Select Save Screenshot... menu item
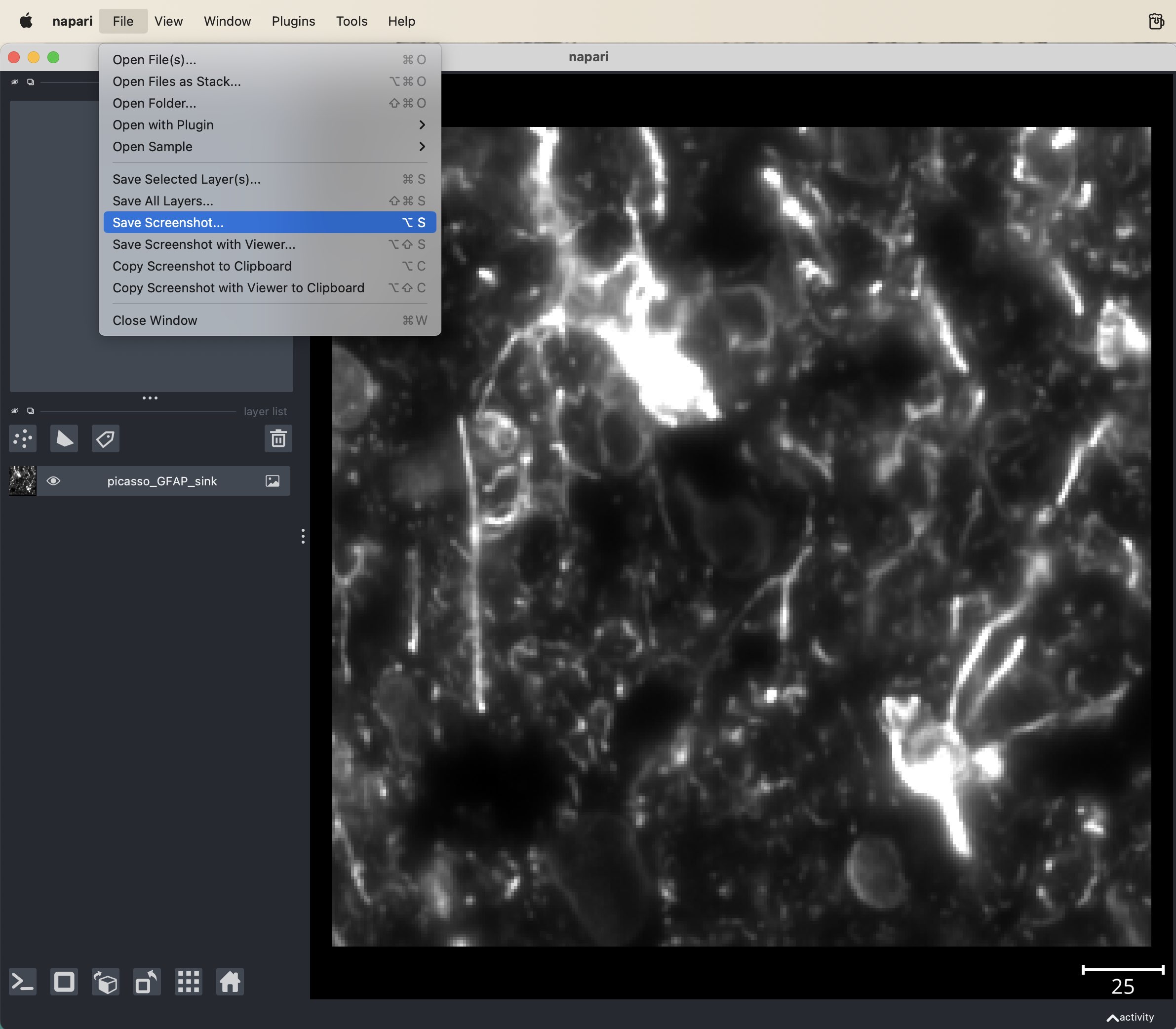This screenshot has height=1029, width=1176. coord(270,223)
